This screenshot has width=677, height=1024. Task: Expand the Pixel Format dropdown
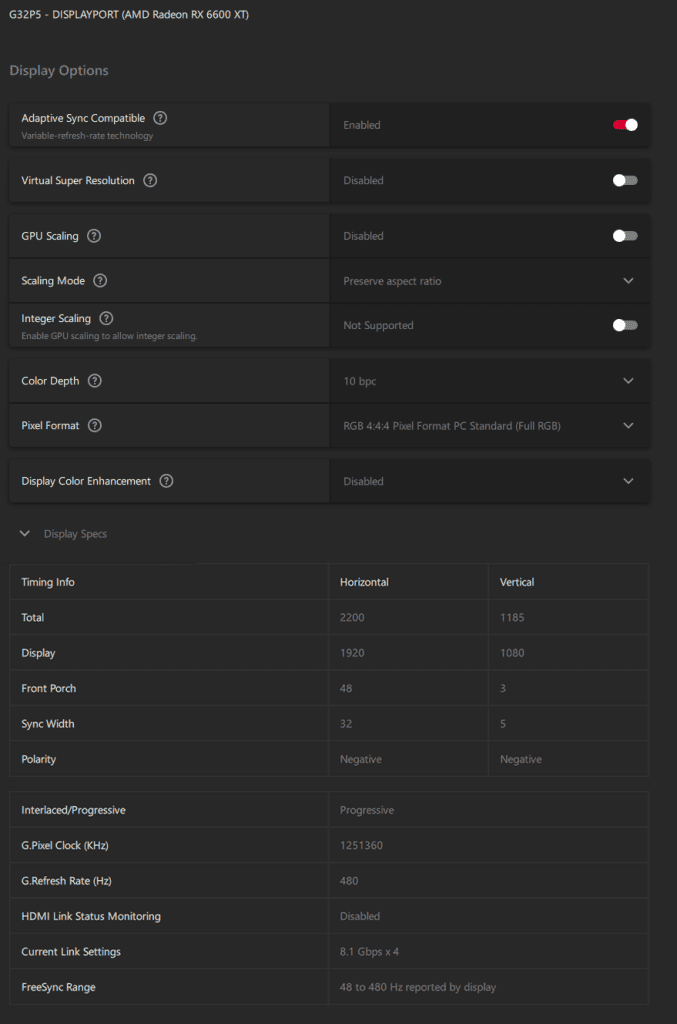pos(489,426)
